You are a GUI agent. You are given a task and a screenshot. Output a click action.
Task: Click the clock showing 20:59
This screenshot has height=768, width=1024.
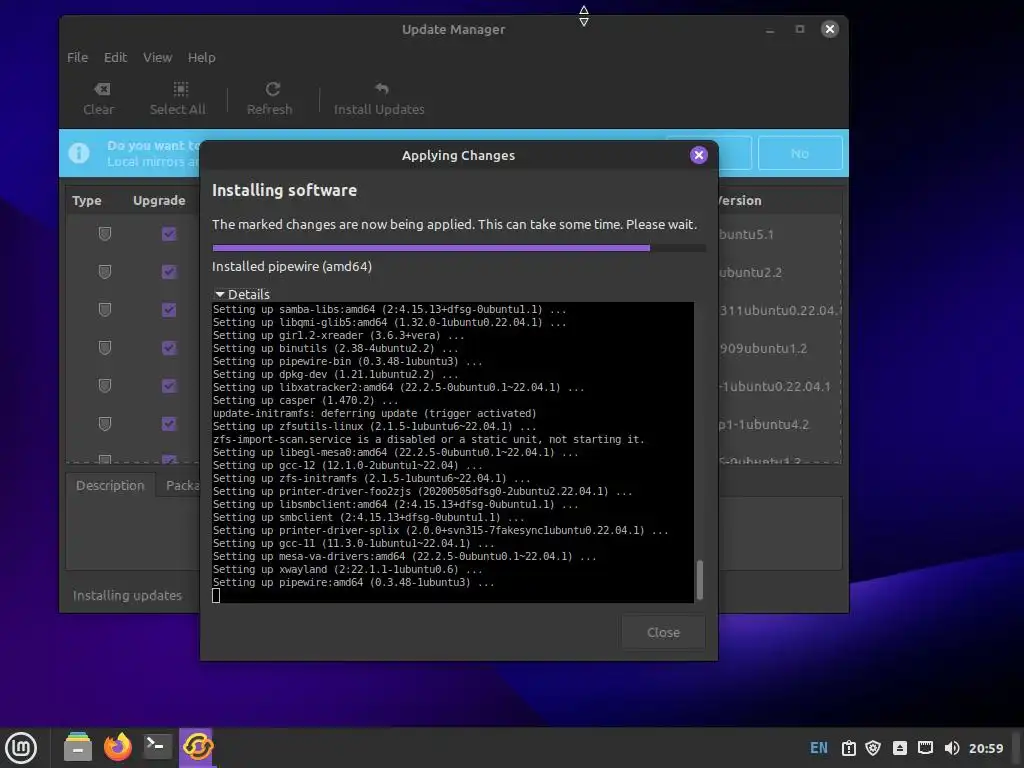click(986, 748)
